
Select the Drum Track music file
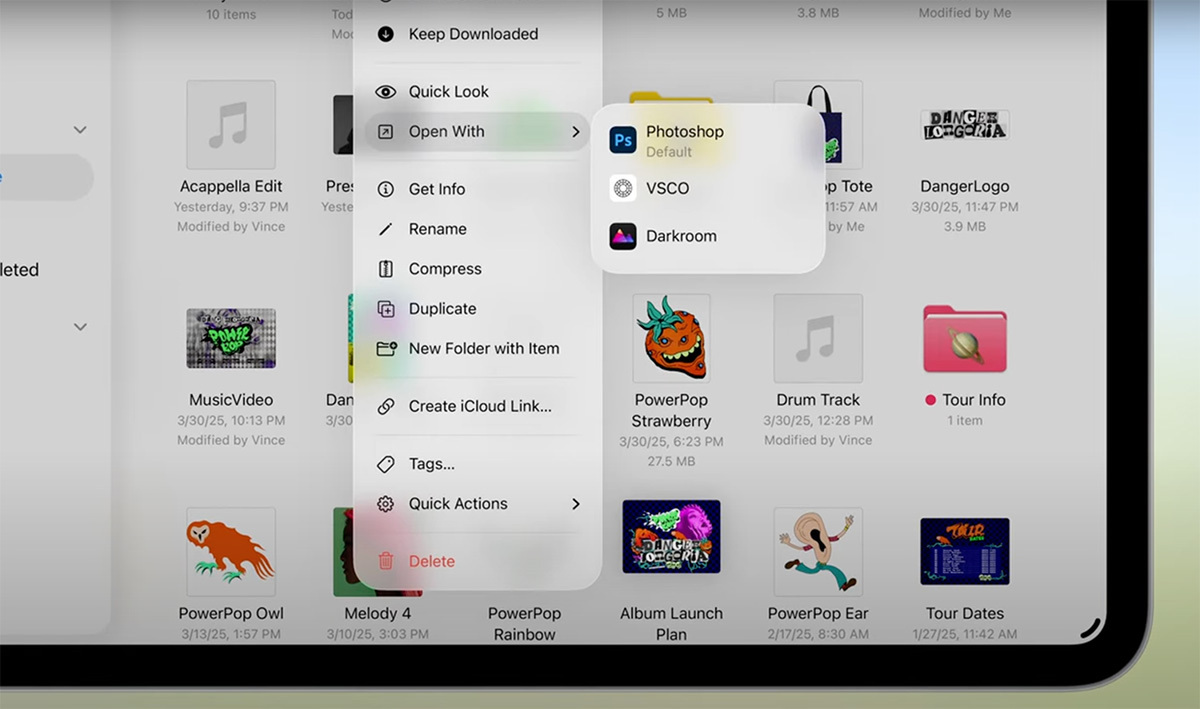click(817, 337)
